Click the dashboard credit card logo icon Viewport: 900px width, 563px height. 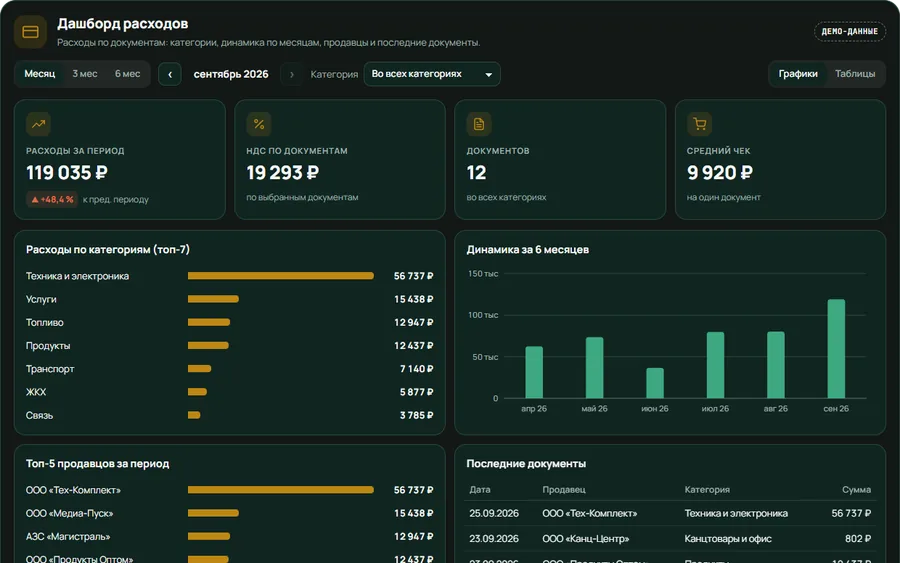tap(30, 32)
